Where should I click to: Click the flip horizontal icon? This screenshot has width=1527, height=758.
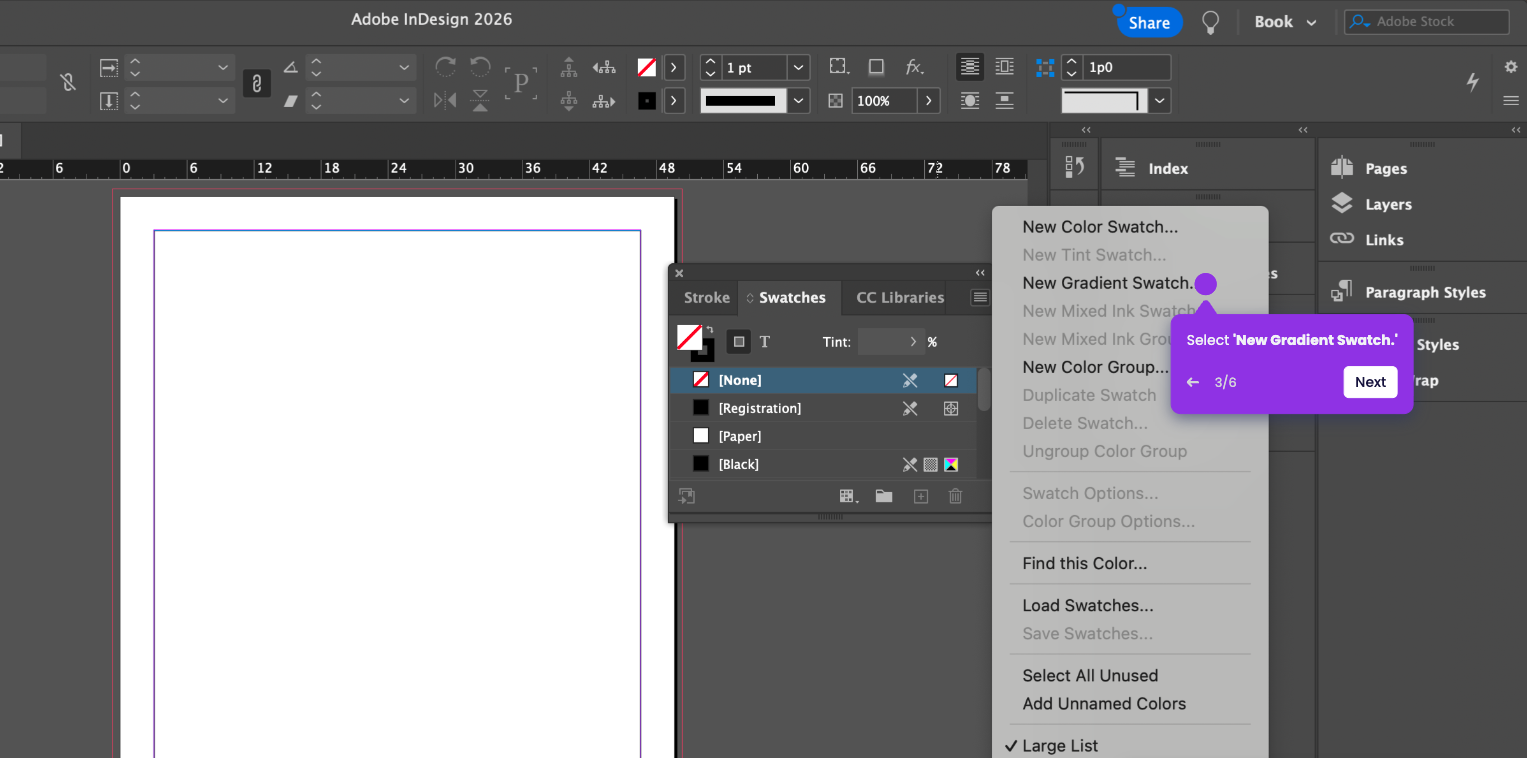445,100
